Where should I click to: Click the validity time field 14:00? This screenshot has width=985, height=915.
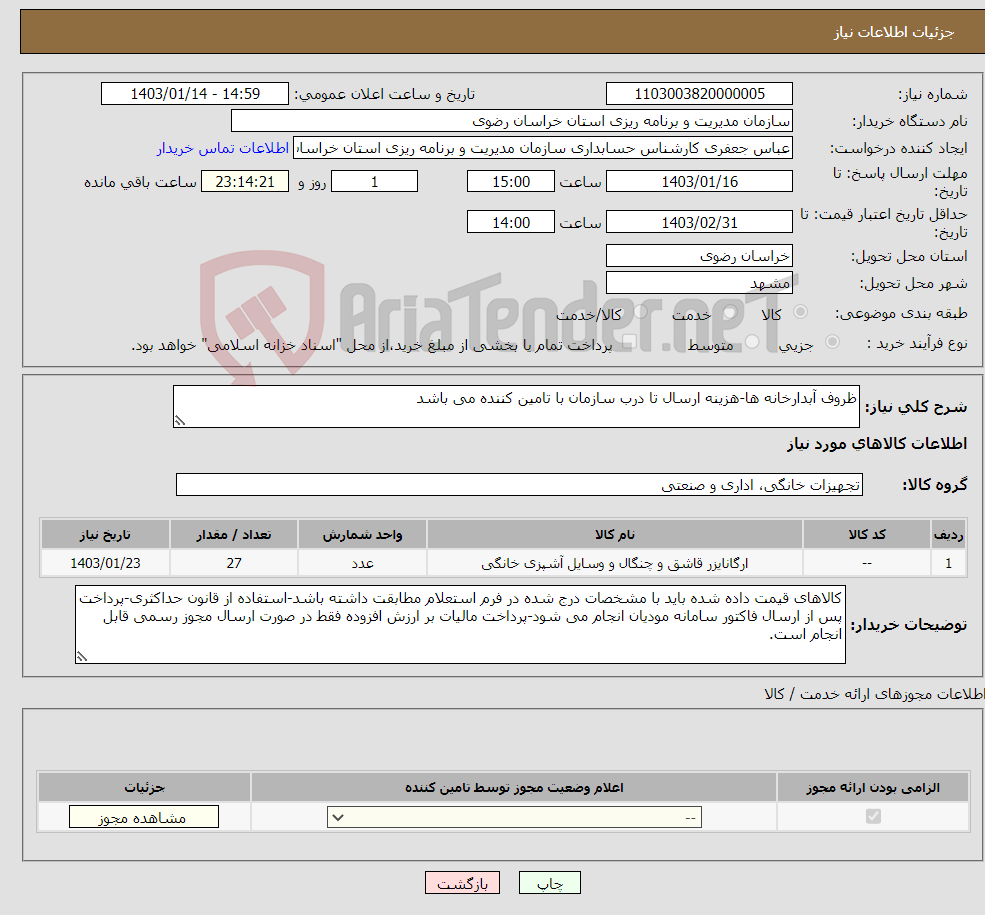511,222
